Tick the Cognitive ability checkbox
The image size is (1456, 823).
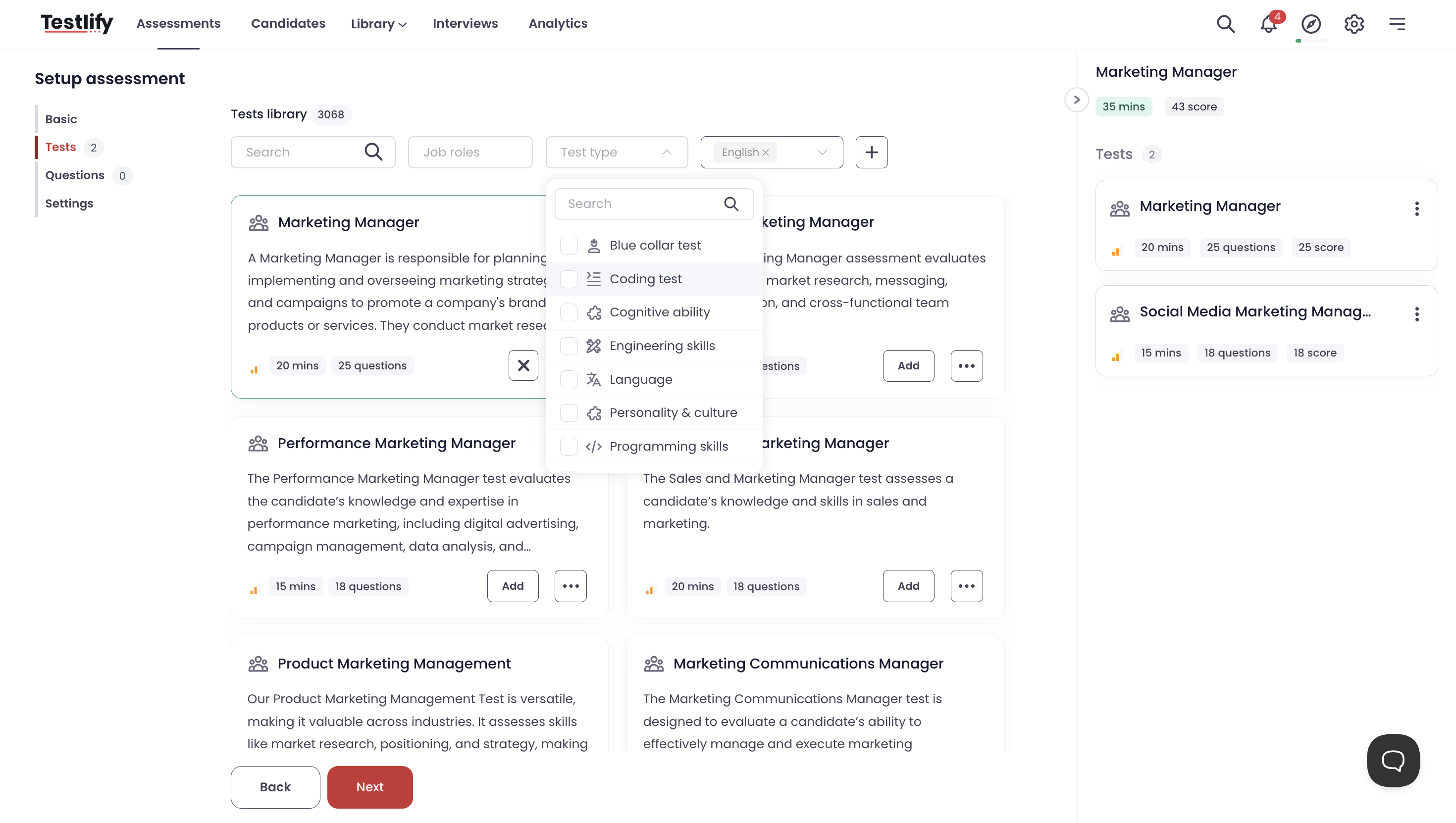point(569,312)
